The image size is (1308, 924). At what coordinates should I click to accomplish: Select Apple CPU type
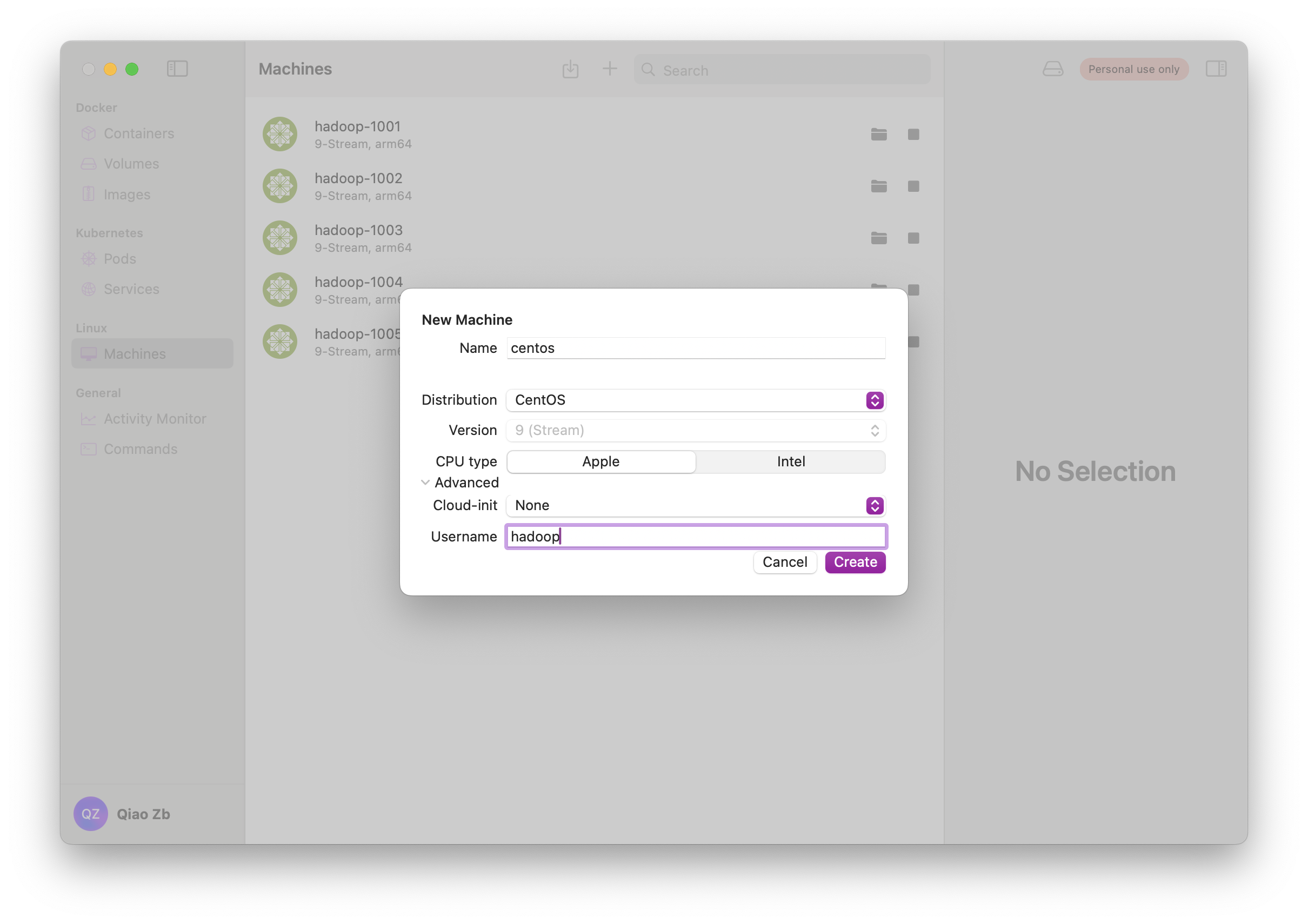pyautogui.click(x=600, y=461)
